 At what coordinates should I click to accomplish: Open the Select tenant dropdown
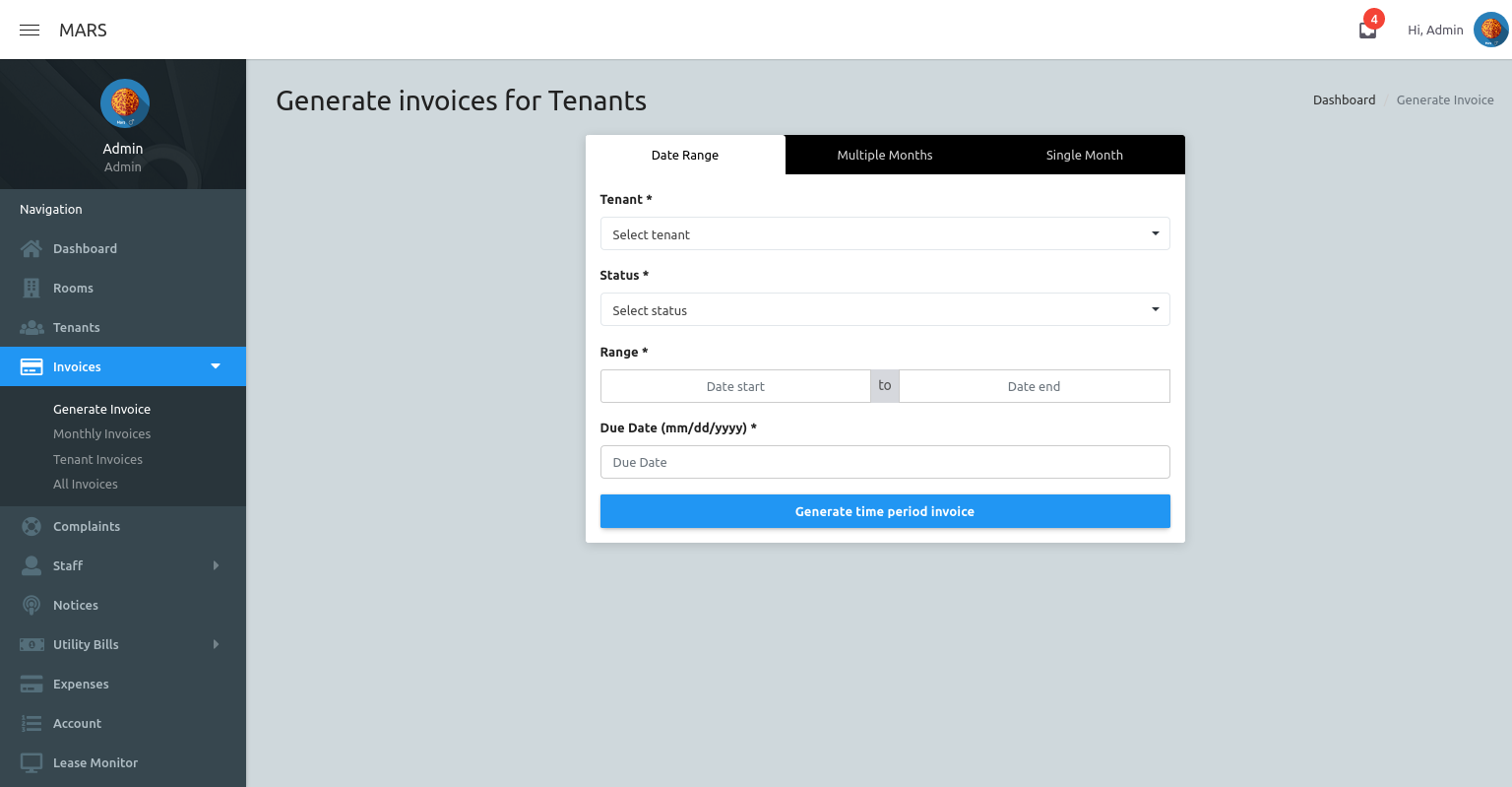point(885,233)
